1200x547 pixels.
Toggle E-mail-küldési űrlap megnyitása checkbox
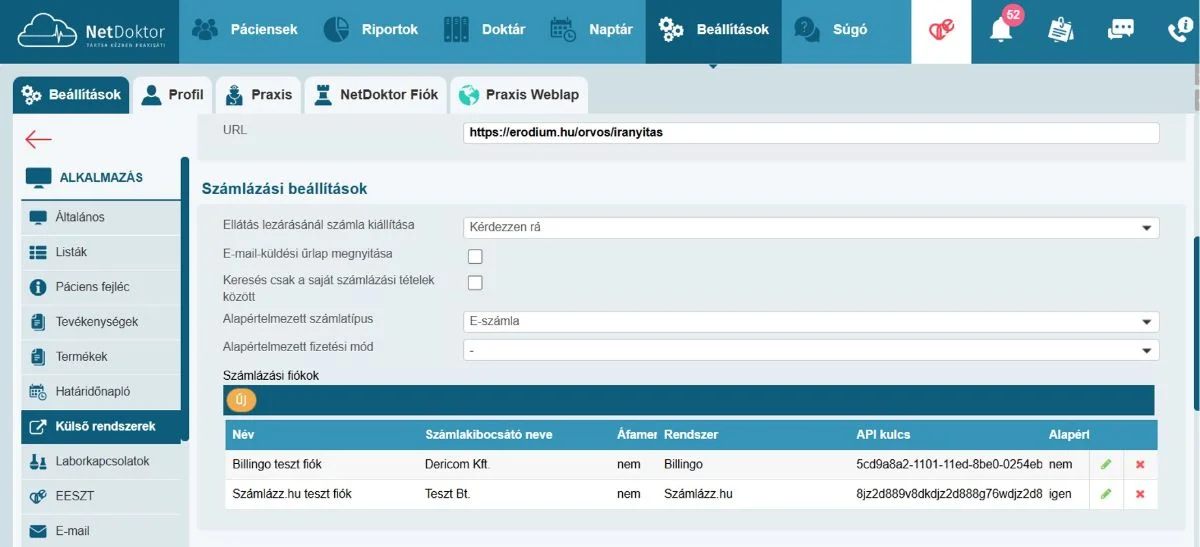[x=475, y=257]
